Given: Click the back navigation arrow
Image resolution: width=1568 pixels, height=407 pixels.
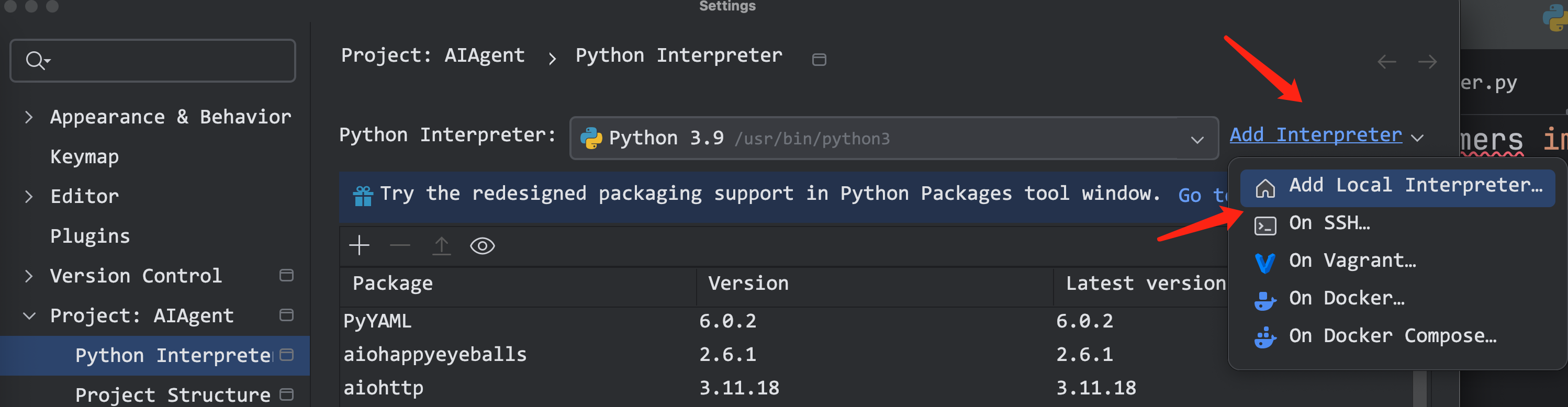Looking at the screenshot, I should [x=1386, y=62].
